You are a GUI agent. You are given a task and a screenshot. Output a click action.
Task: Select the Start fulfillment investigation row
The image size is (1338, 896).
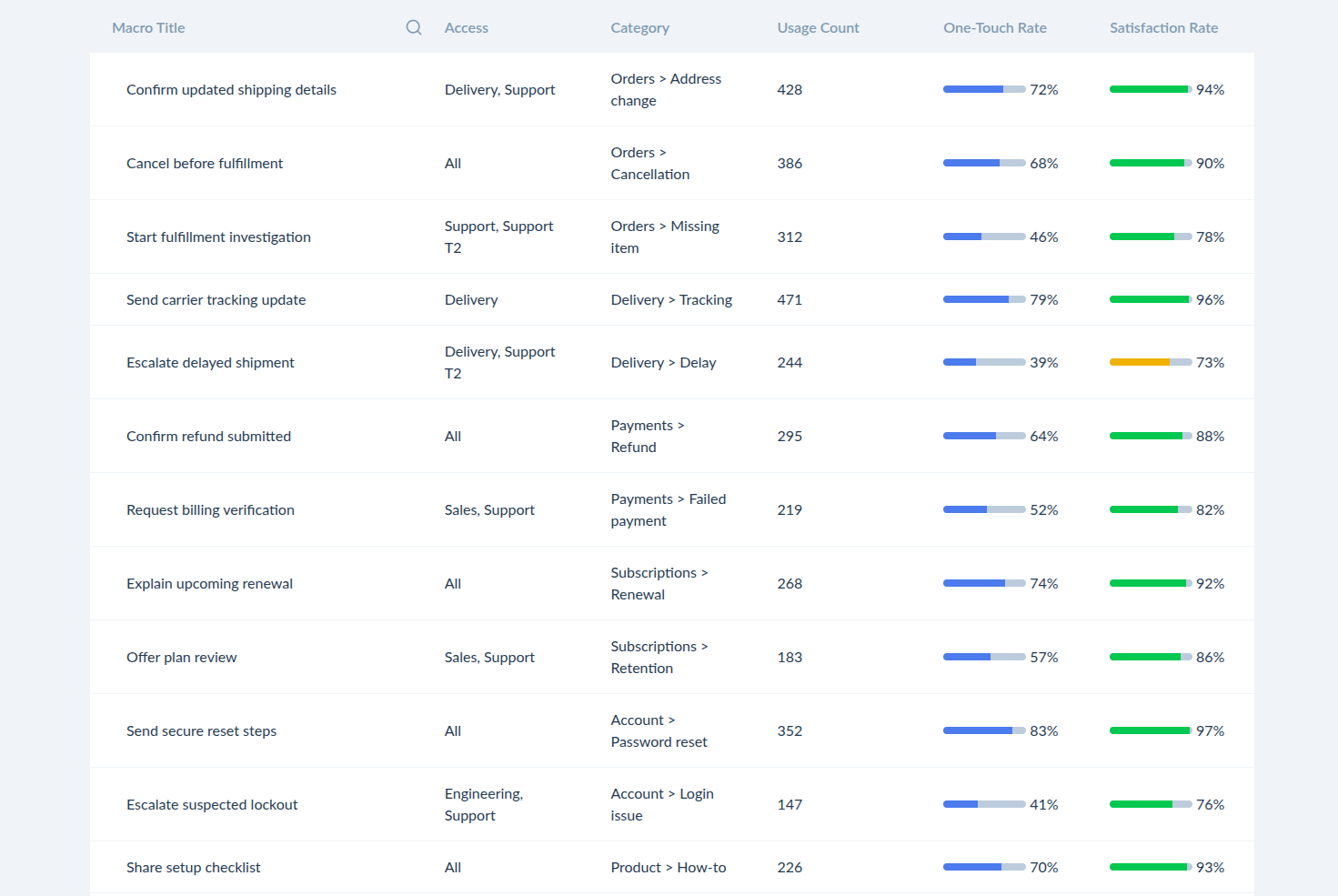point(672,237)
